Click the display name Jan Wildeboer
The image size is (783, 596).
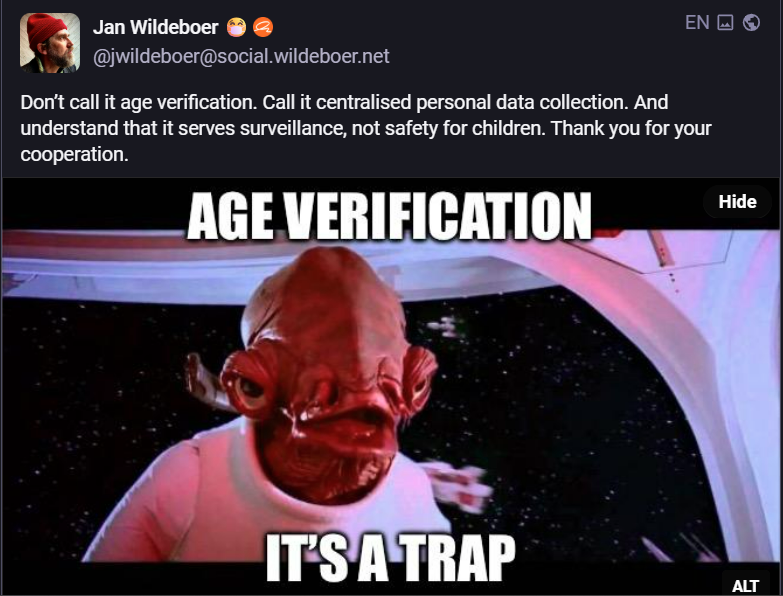(155, 27)
